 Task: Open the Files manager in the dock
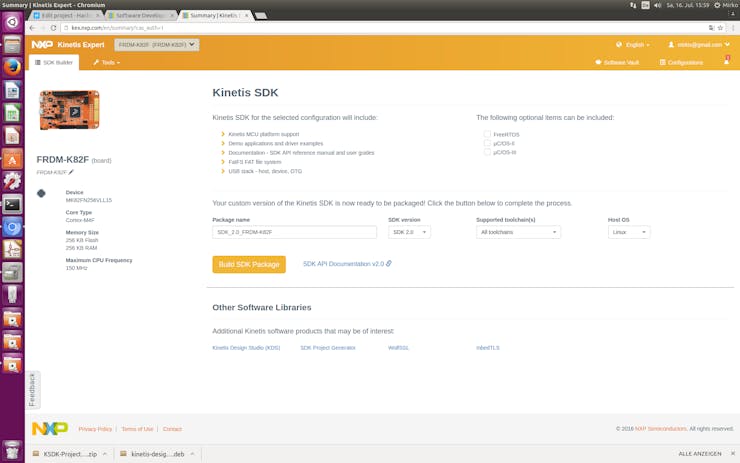pos(12,44)
